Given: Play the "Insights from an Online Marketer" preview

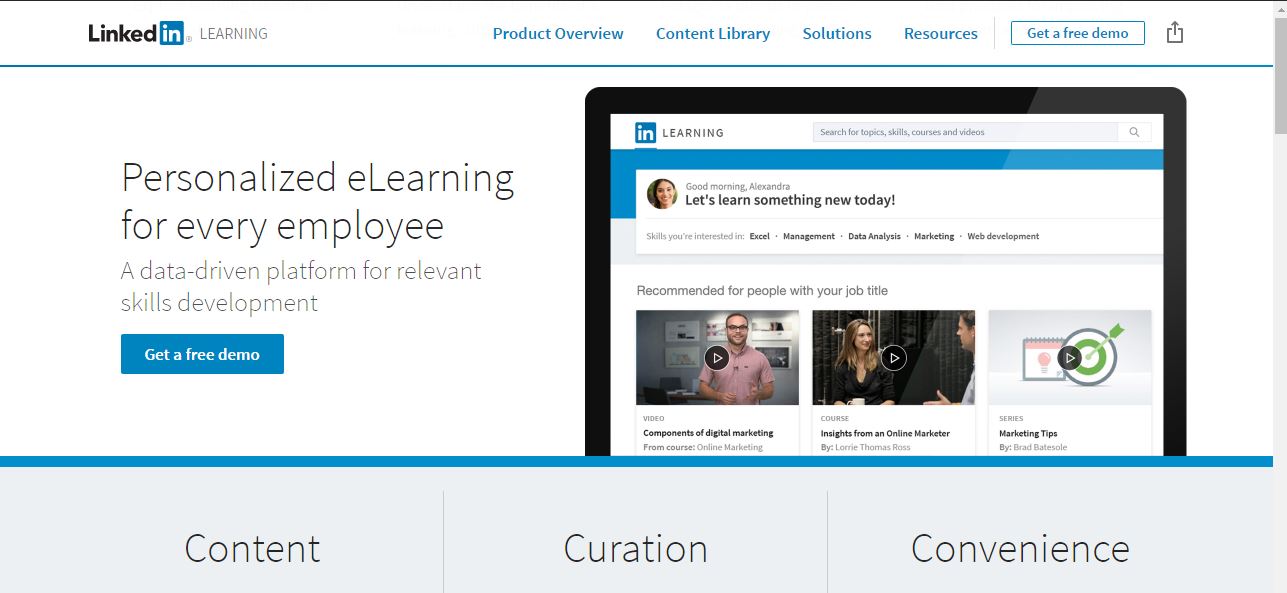Looking at the screenshot, I should coord(892,356).
